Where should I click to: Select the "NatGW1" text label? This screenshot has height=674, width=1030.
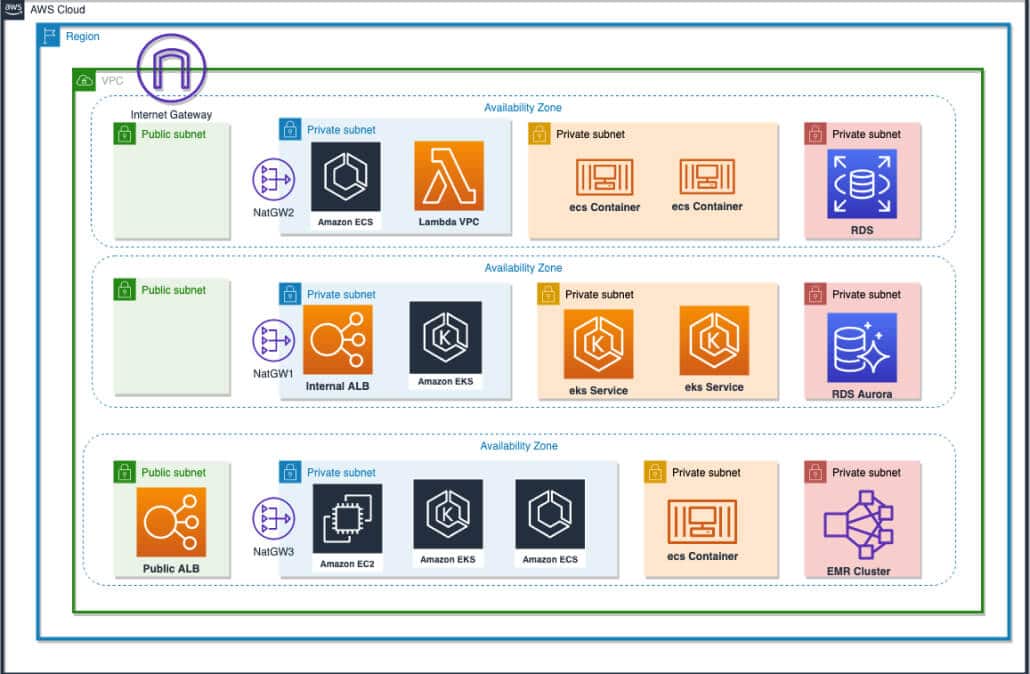274,374
